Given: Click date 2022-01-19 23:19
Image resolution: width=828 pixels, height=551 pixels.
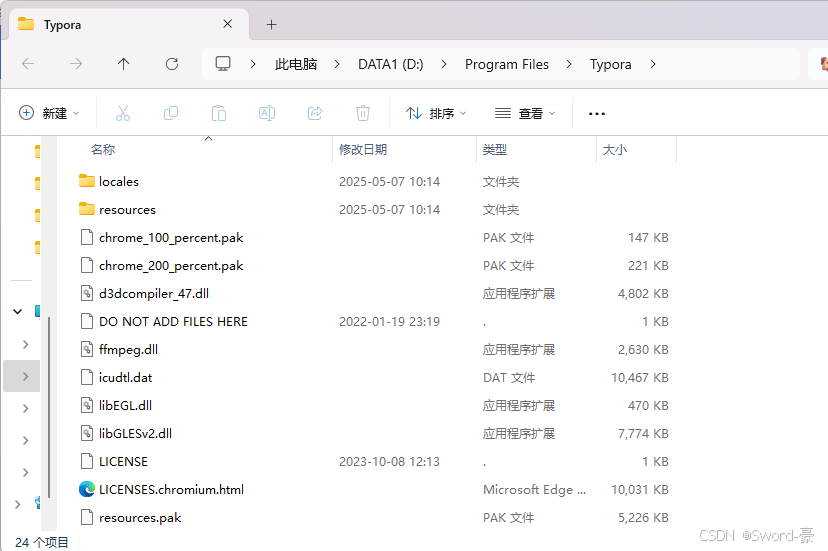Looking at the screenshot, I should (389, 321).
